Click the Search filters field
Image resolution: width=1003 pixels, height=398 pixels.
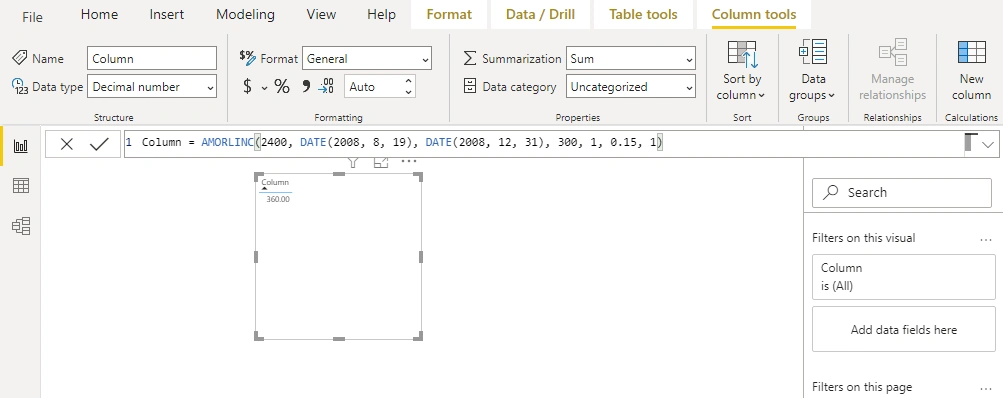(902, 193)
